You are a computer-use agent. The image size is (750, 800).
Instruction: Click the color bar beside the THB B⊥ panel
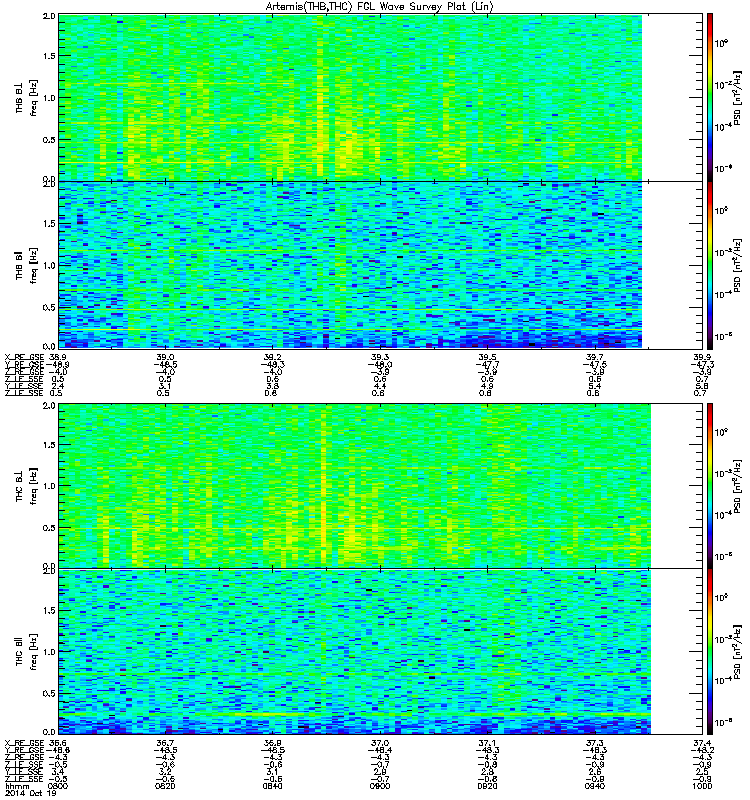(710, 97)
